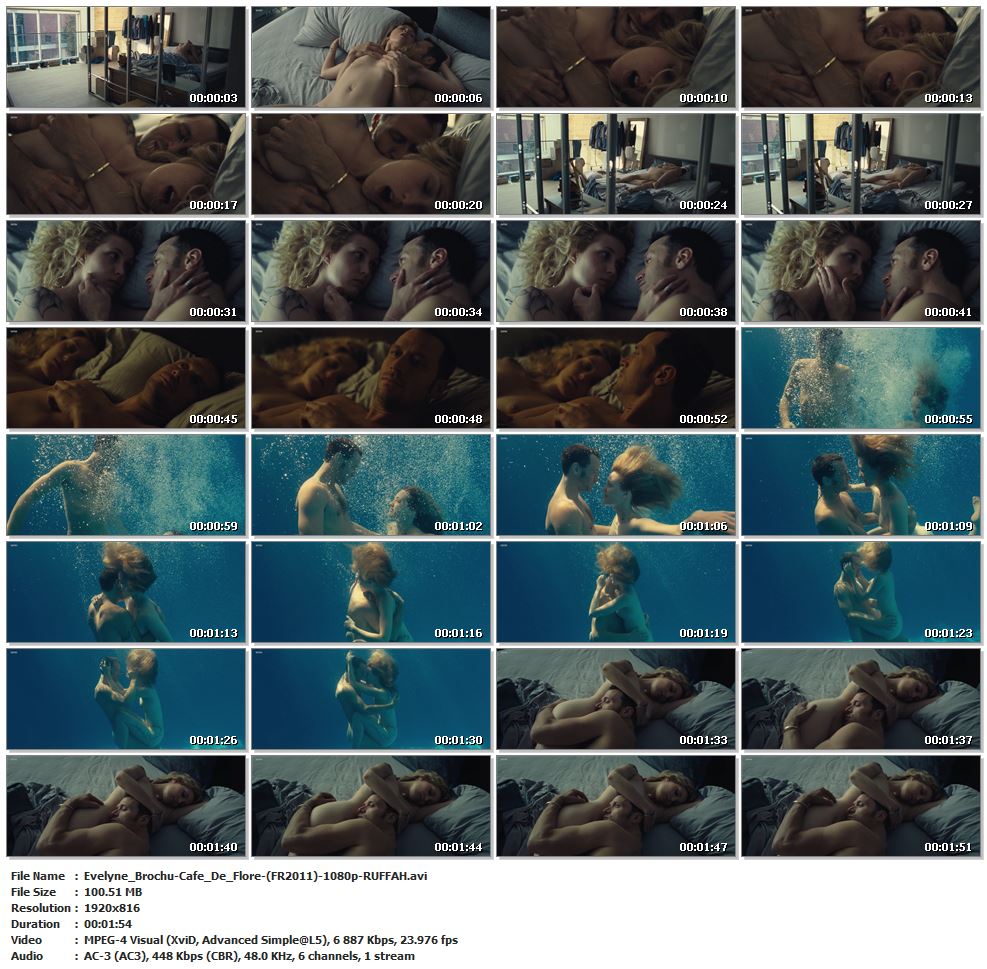Select the thumbnail stamped 00:01:37
The height and width of the screenshot is (969, 987).
(861, 700)
